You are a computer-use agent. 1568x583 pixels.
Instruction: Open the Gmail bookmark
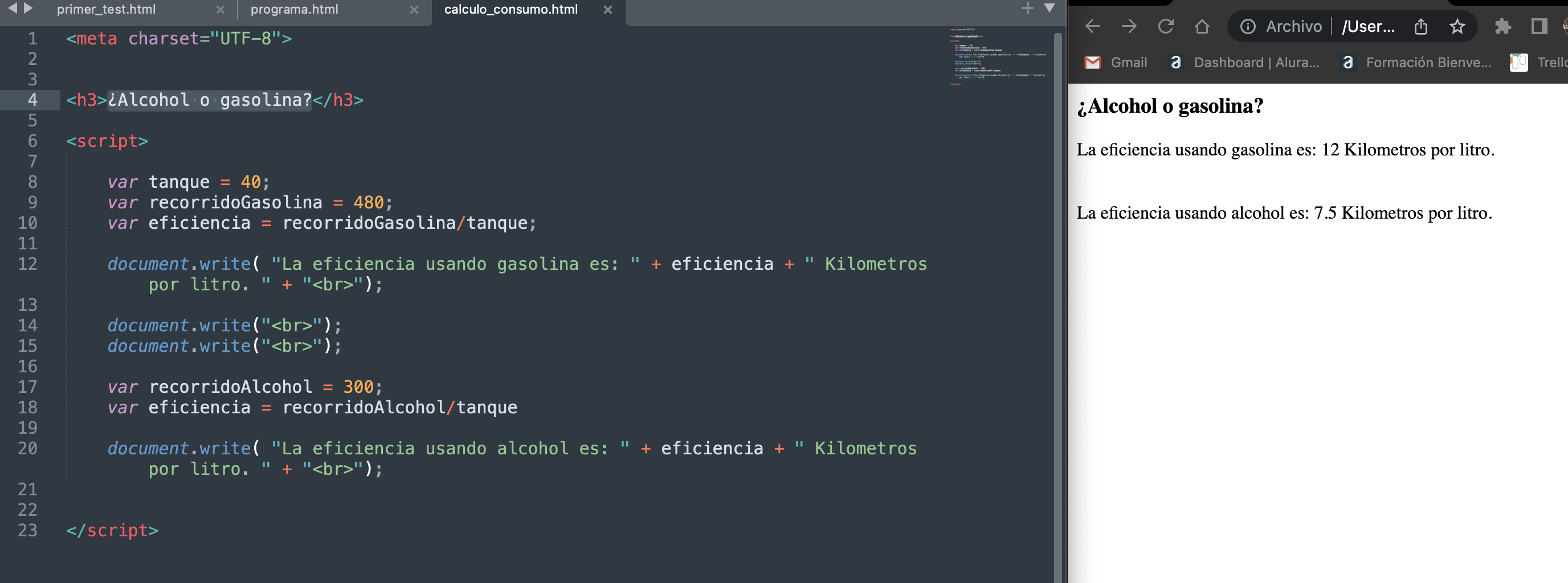pos(1116,62)
